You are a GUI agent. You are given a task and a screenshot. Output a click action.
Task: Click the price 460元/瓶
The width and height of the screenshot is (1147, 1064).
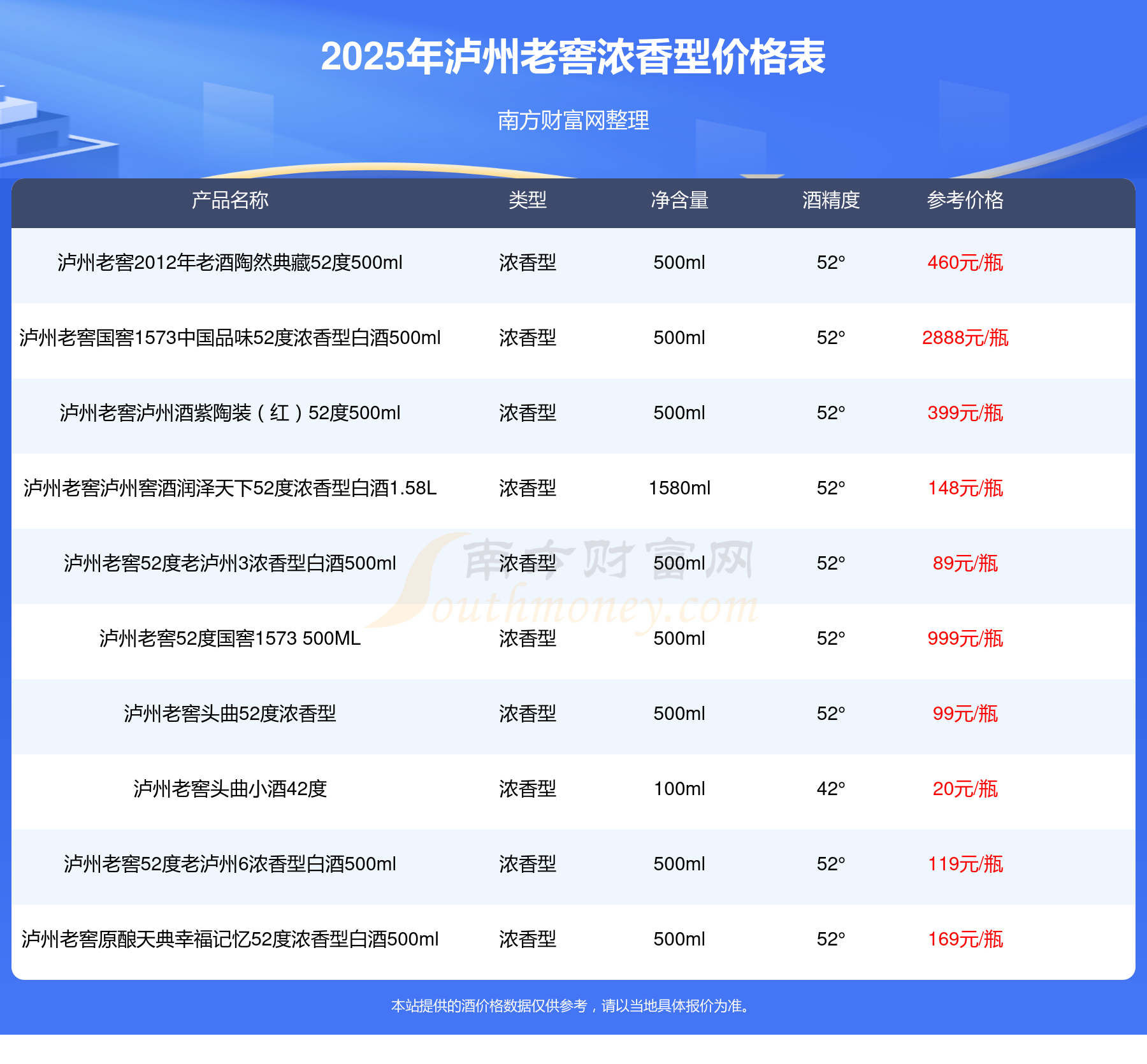(x=965, y=262)
